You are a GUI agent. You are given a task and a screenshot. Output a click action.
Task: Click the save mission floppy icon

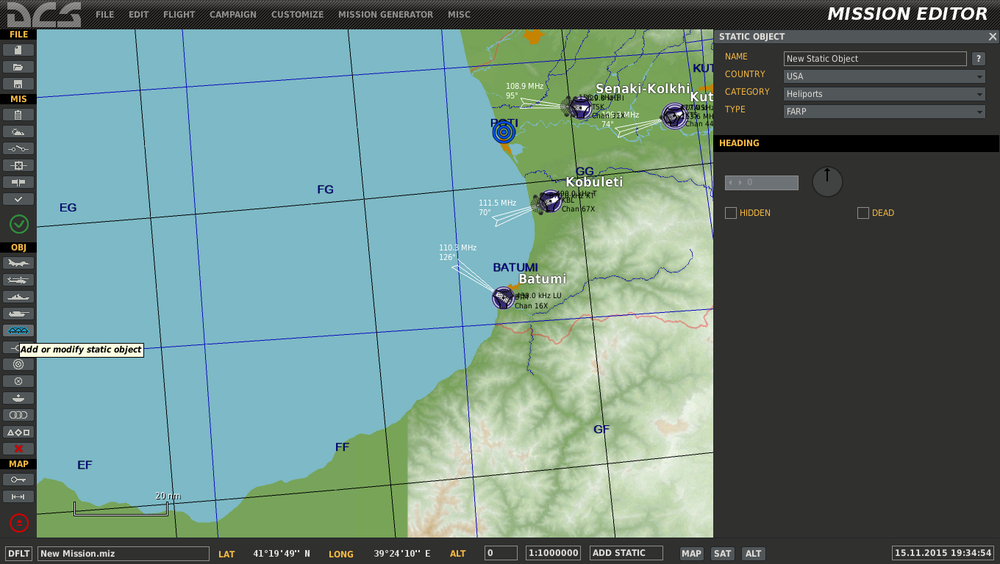coord(18,84)
